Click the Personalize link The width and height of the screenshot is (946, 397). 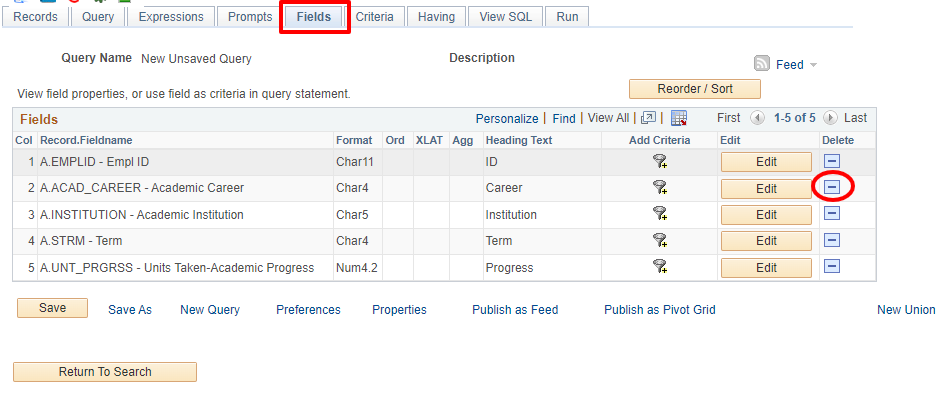(x=507, y=118)
